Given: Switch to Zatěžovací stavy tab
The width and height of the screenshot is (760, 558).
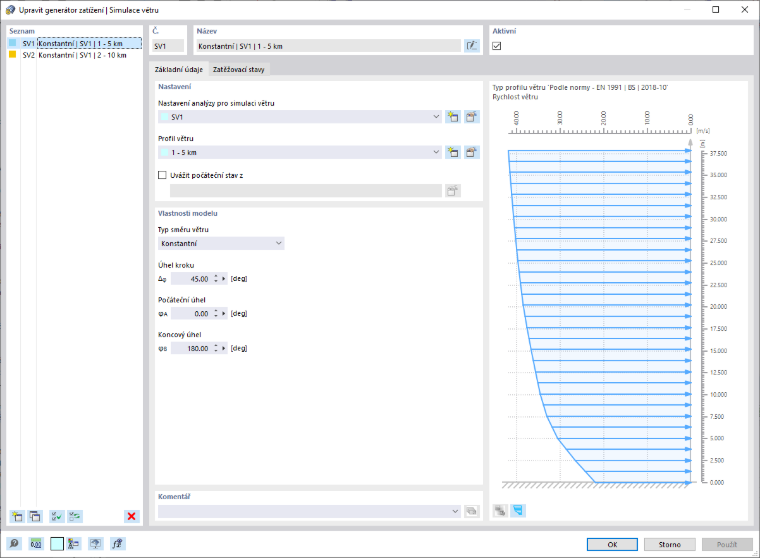Looking at the screenshot, I should 238,69.
